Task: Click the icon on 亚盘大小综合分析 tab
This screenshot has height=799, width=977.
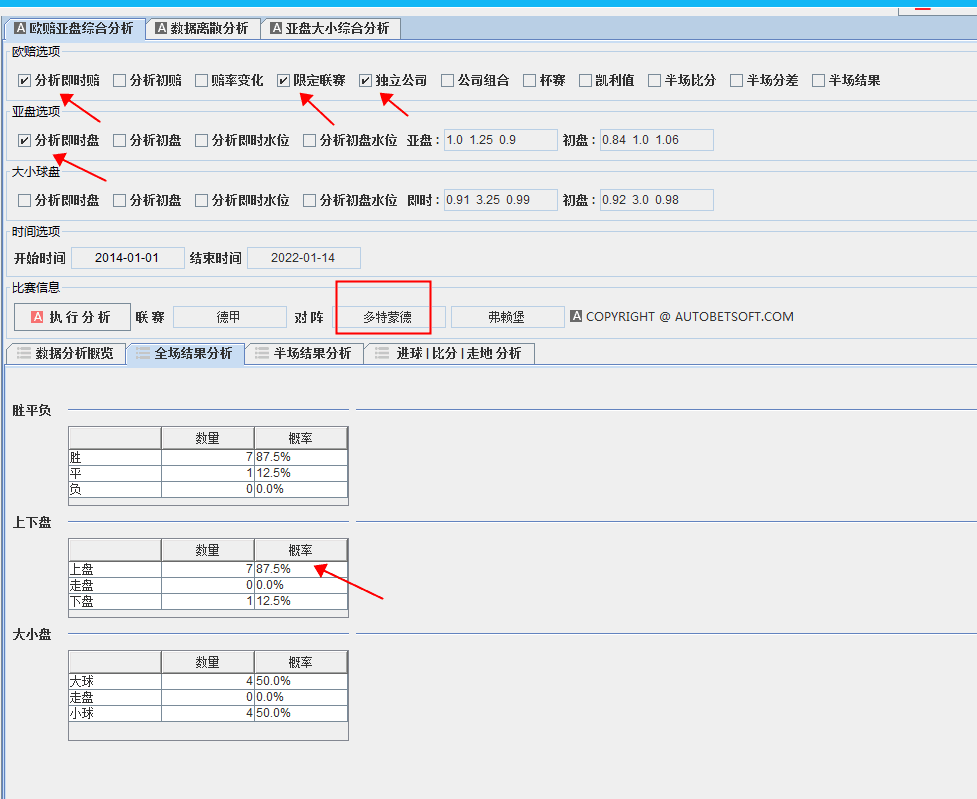Action: (x=275, y=29)
